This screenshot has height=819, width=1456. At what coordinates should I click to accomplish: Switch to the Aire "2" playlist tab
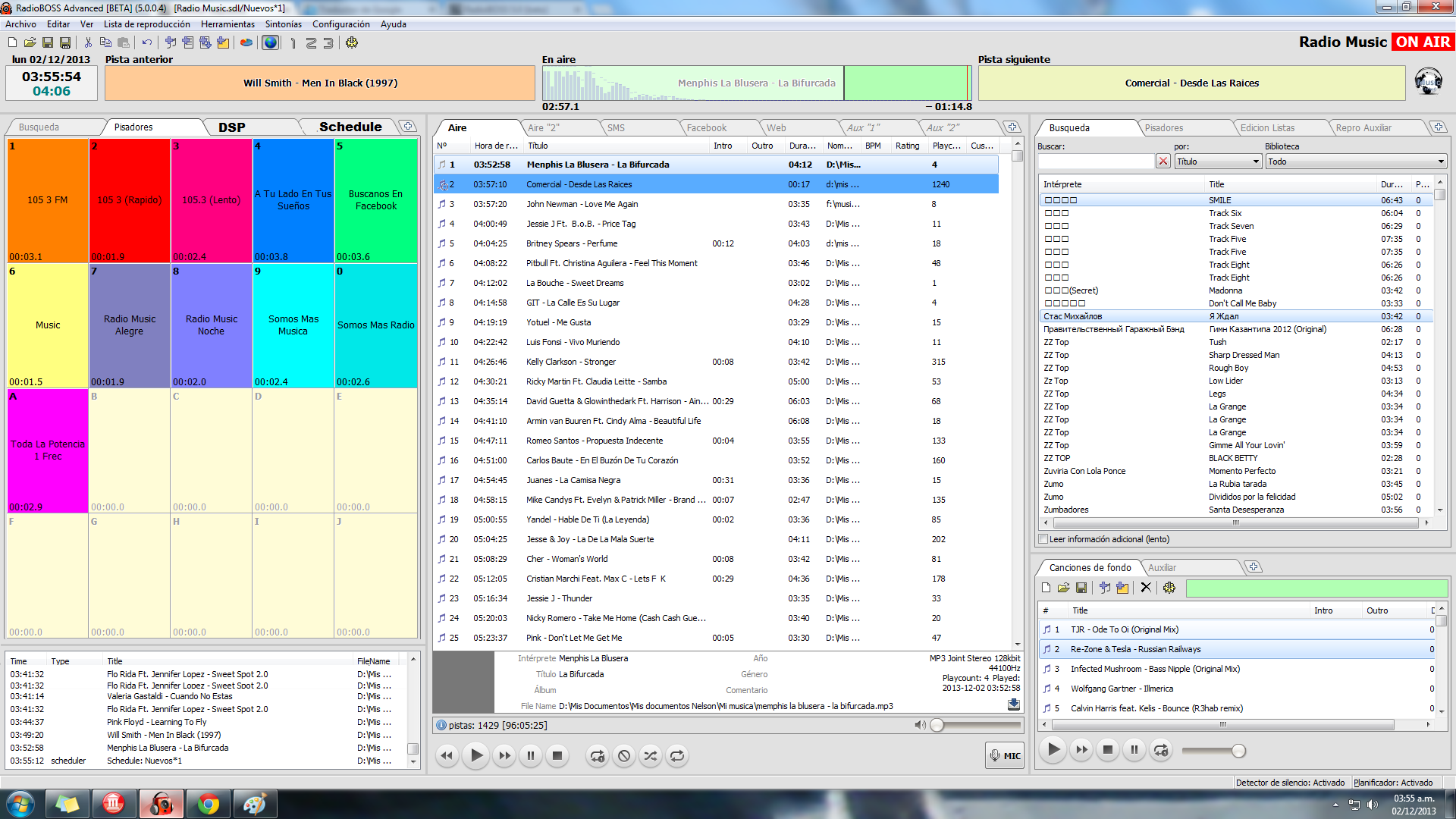544,128
